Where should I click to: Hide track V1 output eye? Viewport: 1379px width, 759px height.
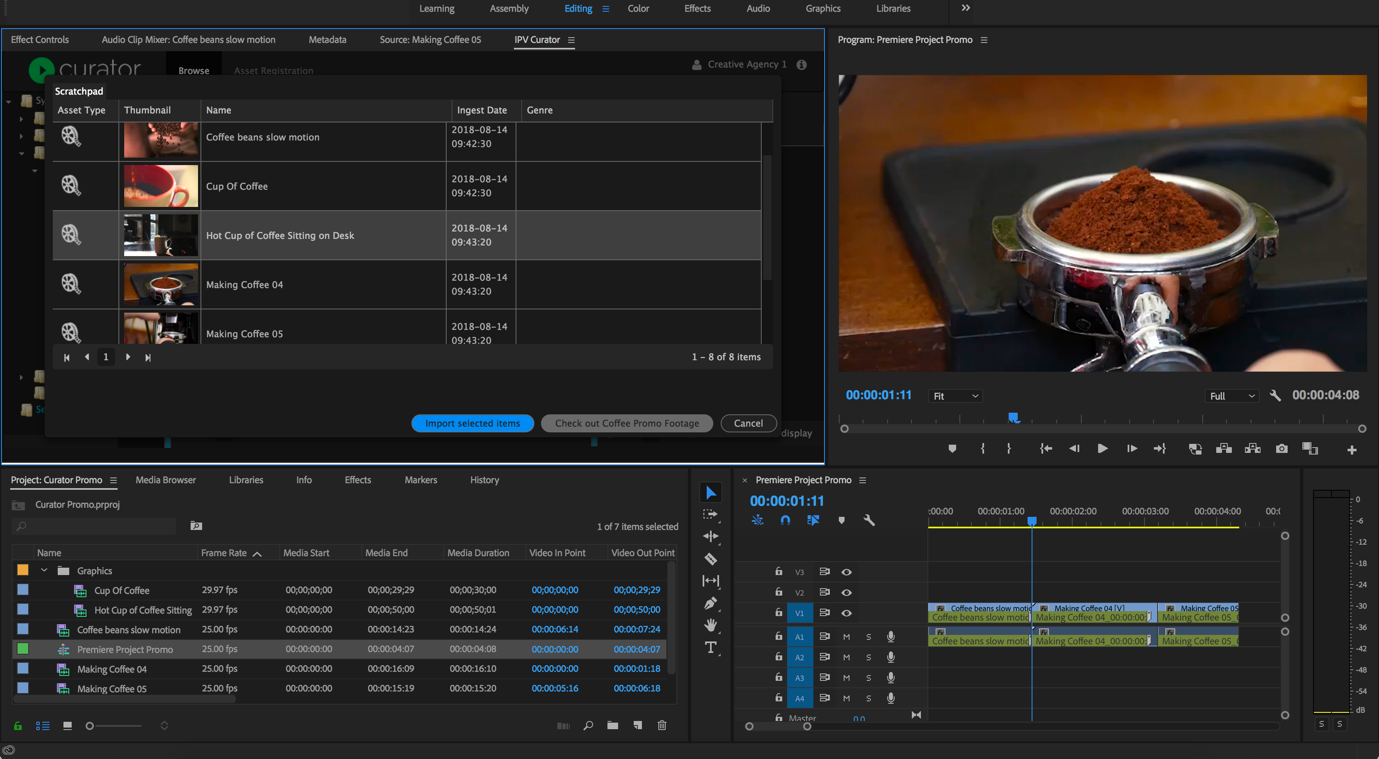point(846,613)
